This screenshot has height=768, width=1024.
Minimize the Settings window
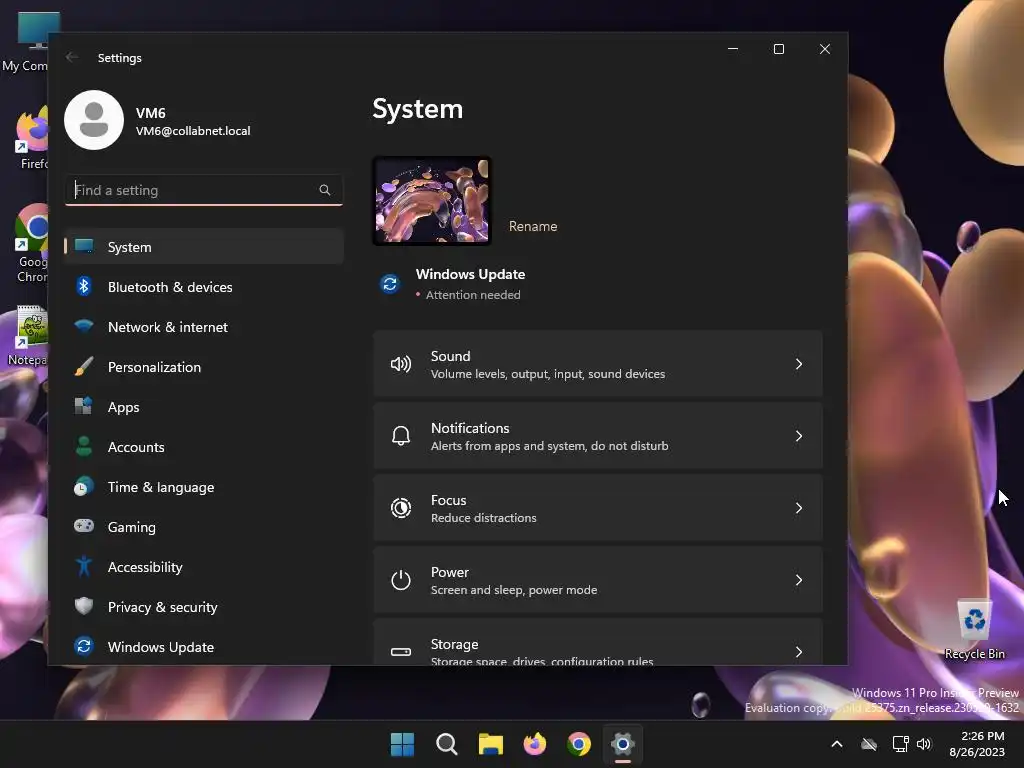point(733,49)
